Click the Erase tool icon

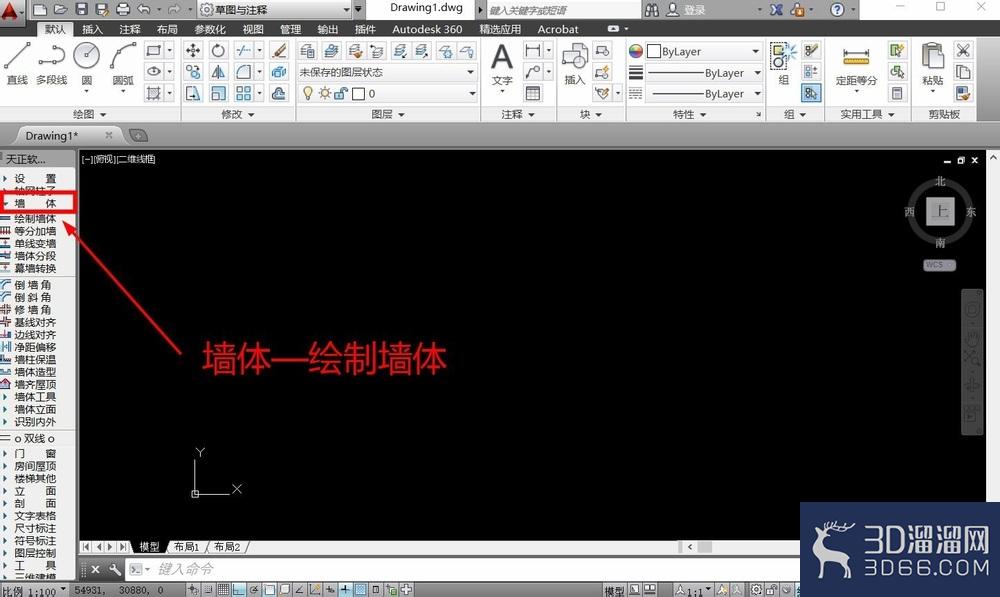(x=279, y=51)
